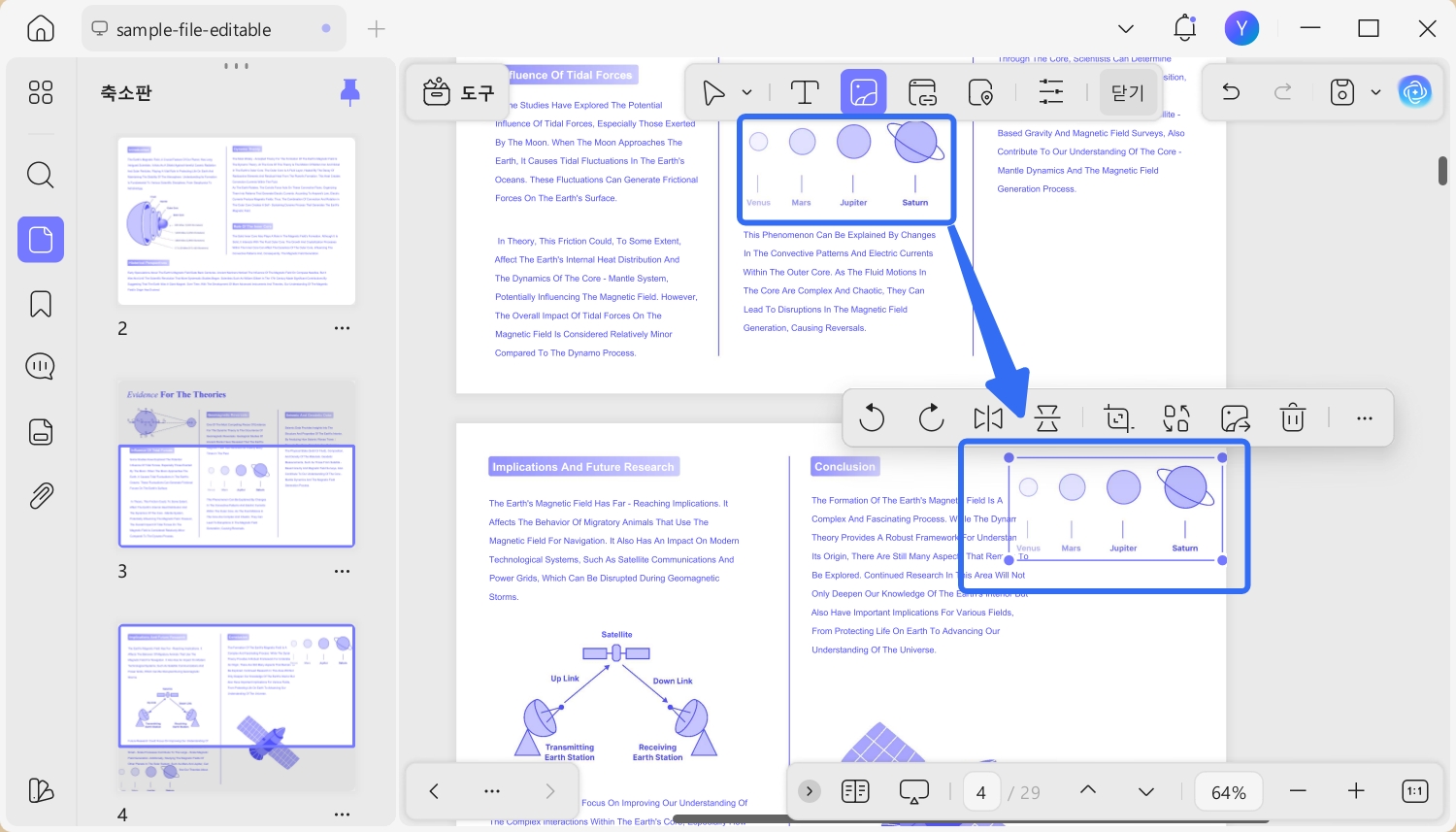1456x832 pixels.
Task: Choose the selection cursor tool
Action: click(x=714, y=92)
